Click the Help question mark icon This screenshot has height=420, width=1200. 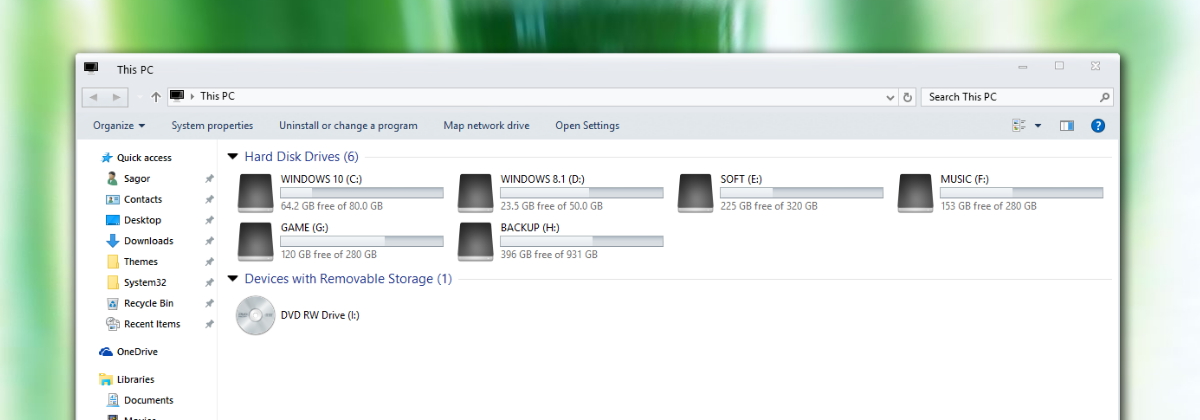click(1097, 126)
